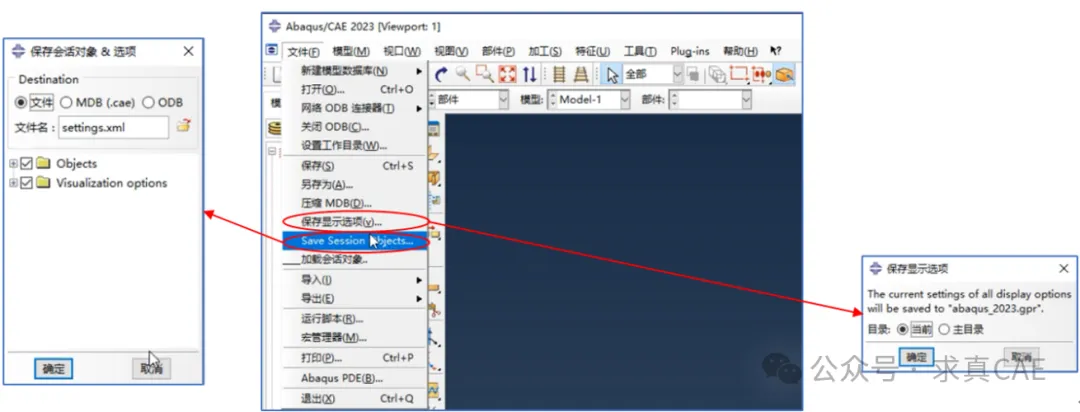This screenshot has width=1080, height=412.
Task: Uncheck the Visualization options checkbox
Action: 27,183
